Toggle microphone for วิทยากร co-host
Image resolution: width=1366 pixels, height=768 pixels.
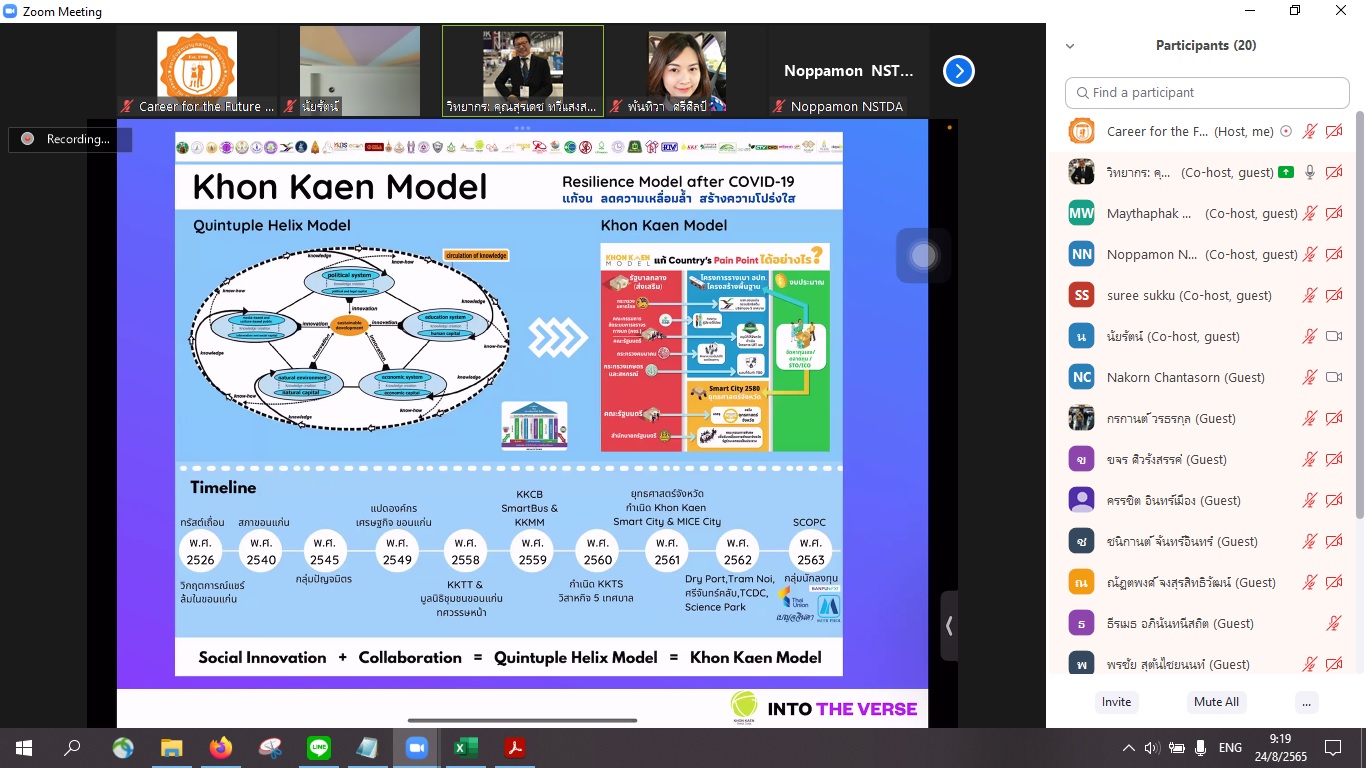1310,172
